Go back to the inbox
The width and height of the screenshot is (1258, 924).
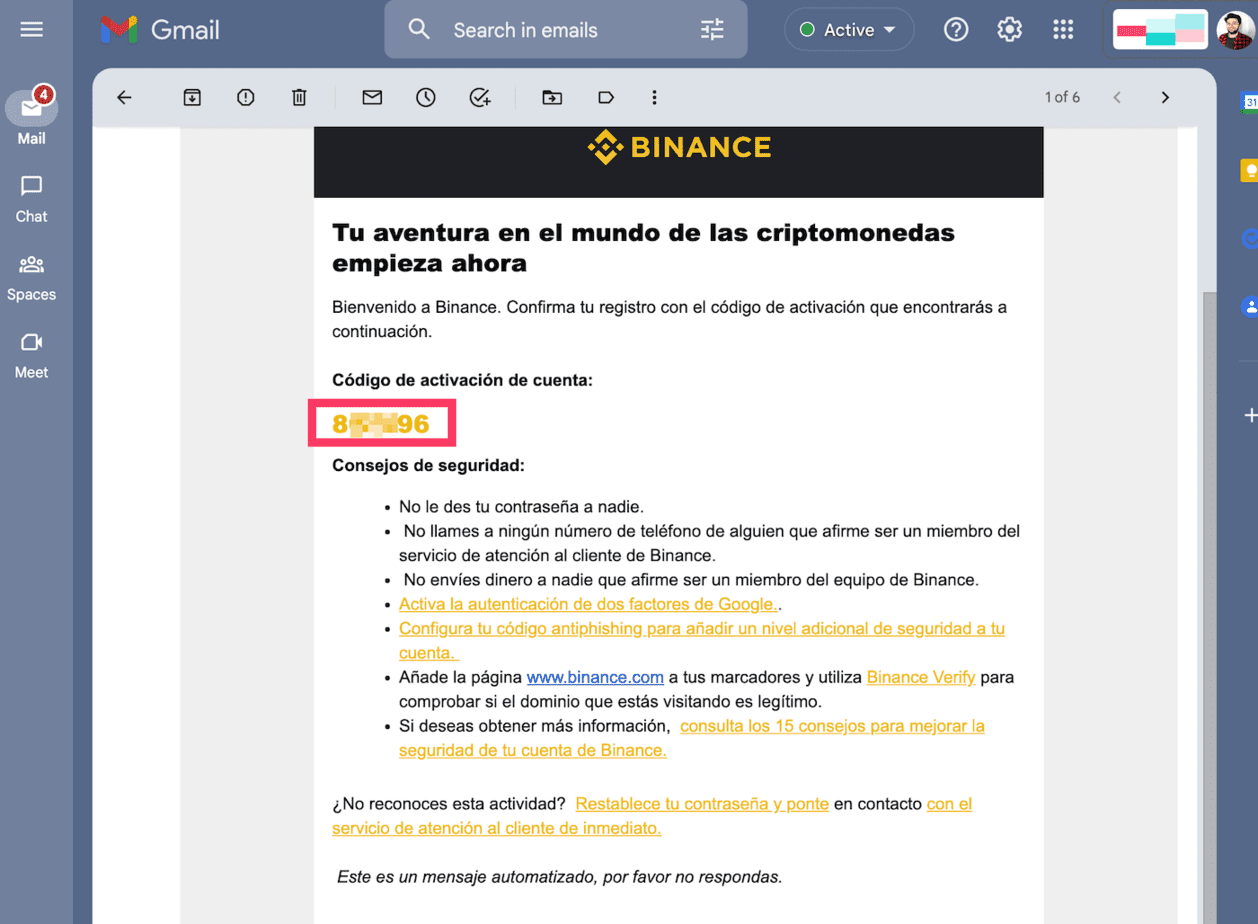[124, 97]
